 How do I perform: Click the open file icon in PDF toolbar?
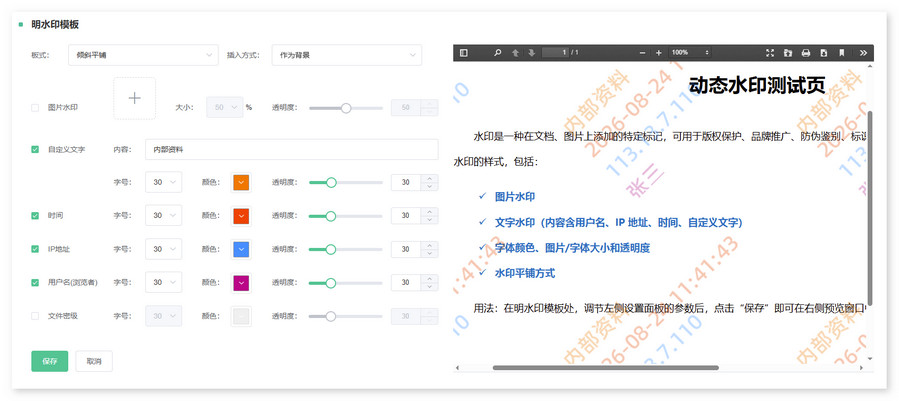[788, 53]
